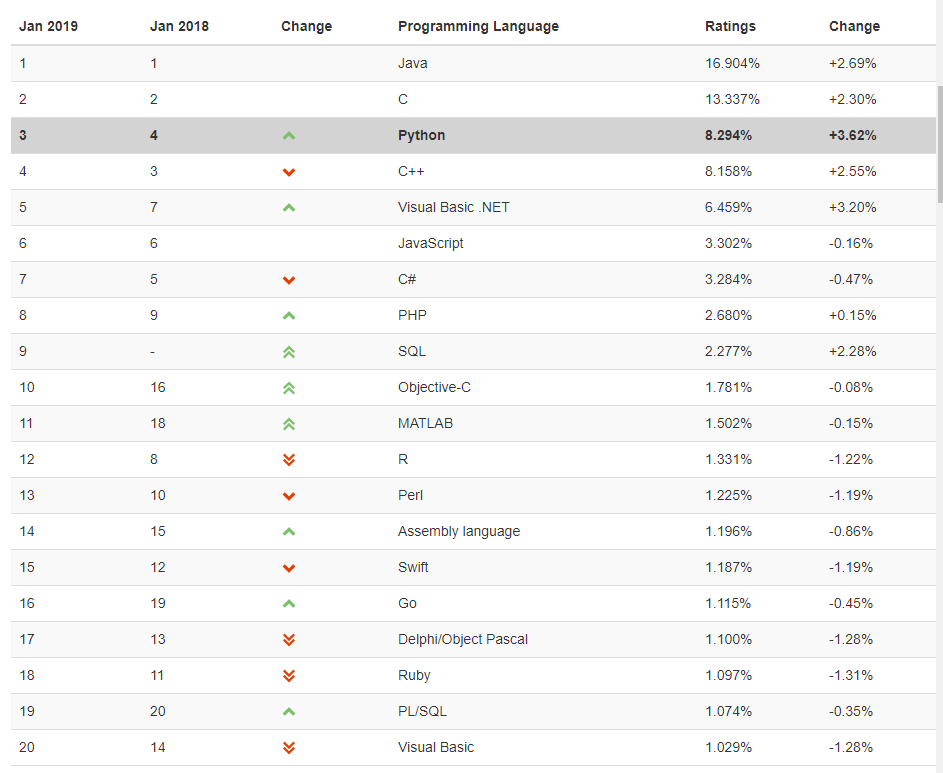Click the Ratings column header

tap(730, 26)
